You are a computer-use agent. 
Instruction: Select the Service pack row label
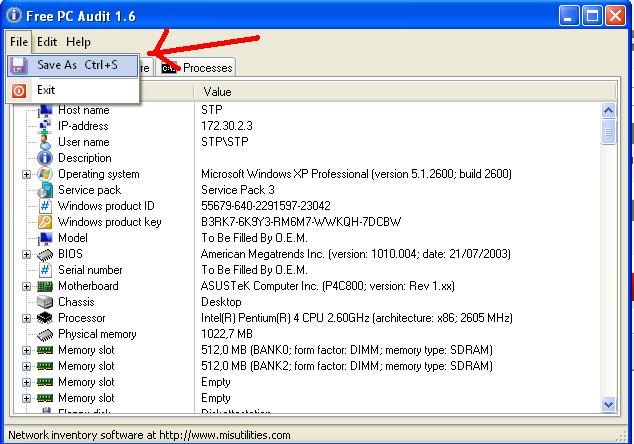tap(90, 190)
